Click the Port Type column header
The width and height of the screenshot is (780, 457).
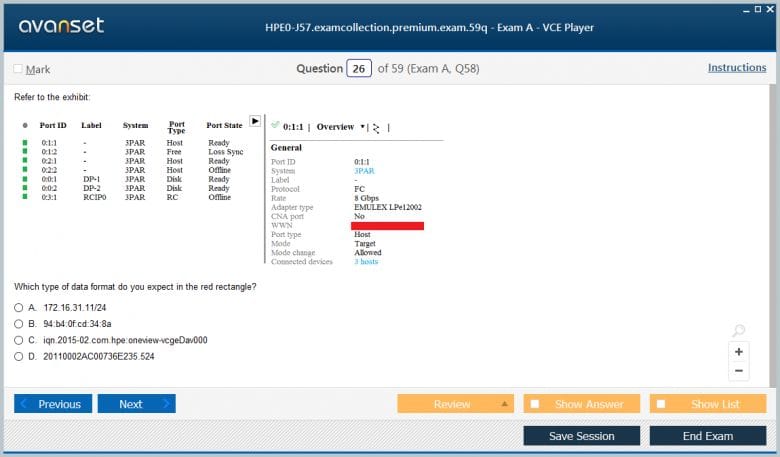click(177, 127)
